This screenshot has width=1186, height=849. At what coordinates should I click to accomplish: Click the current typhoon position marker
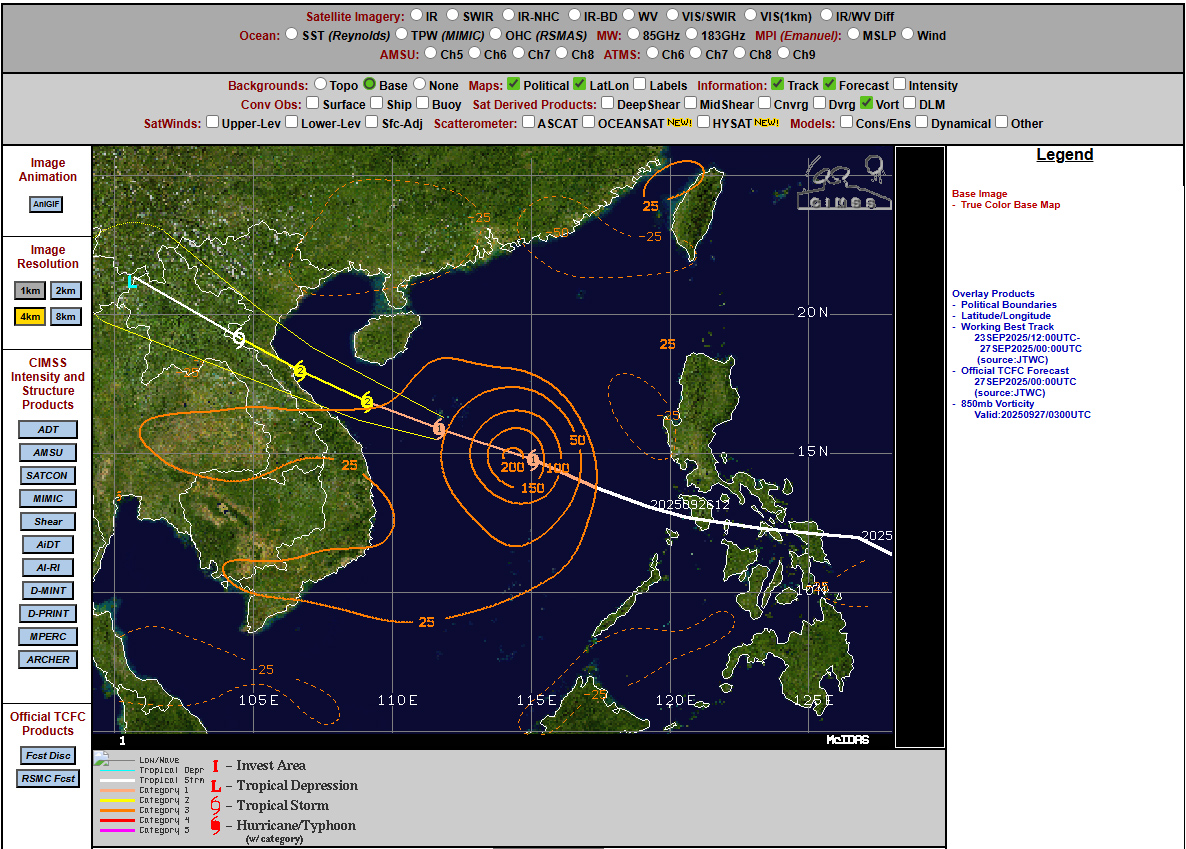(532, 459)
